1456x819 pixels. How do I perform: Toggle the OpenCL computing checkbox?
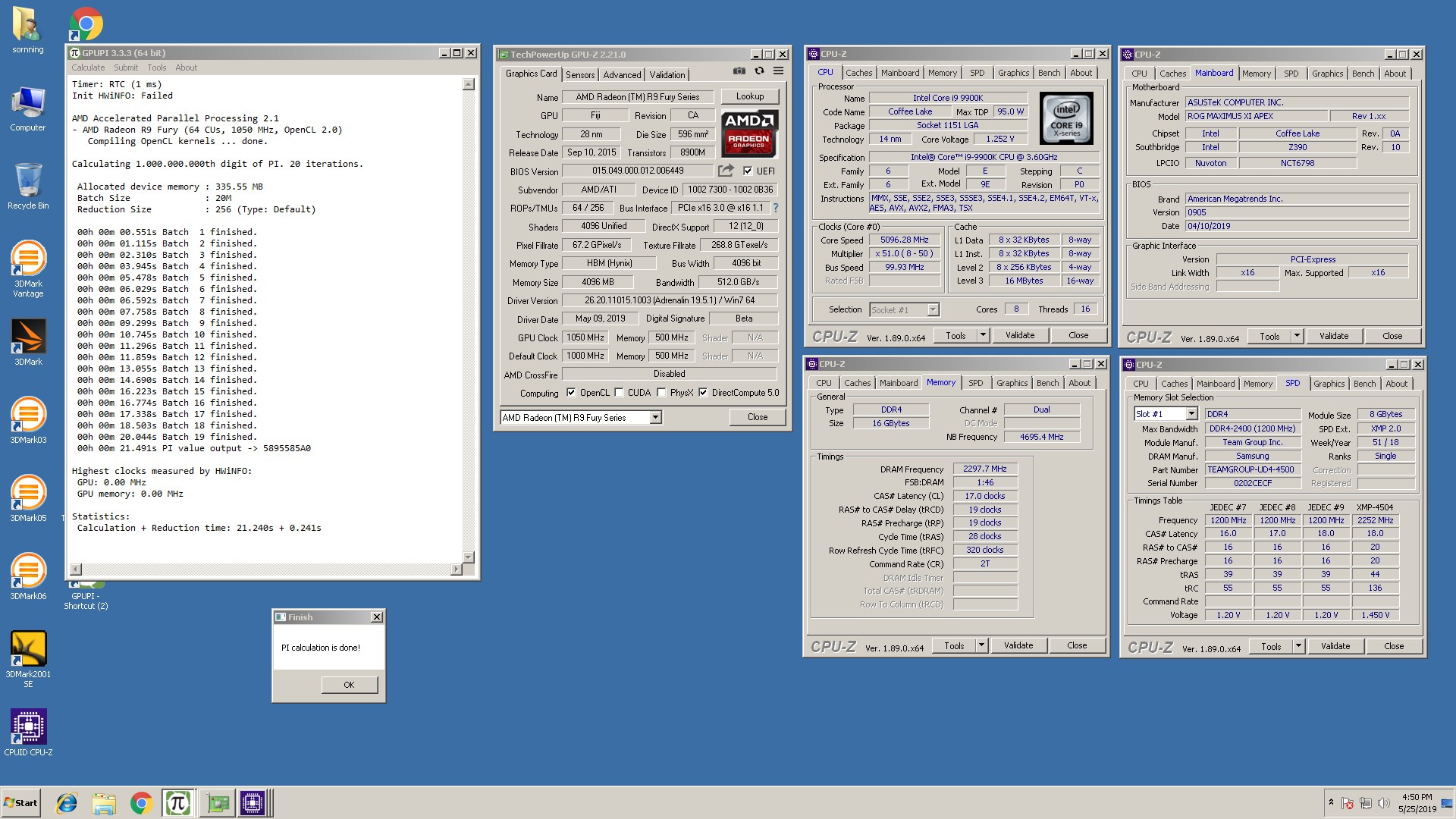(x=570, y=392)
